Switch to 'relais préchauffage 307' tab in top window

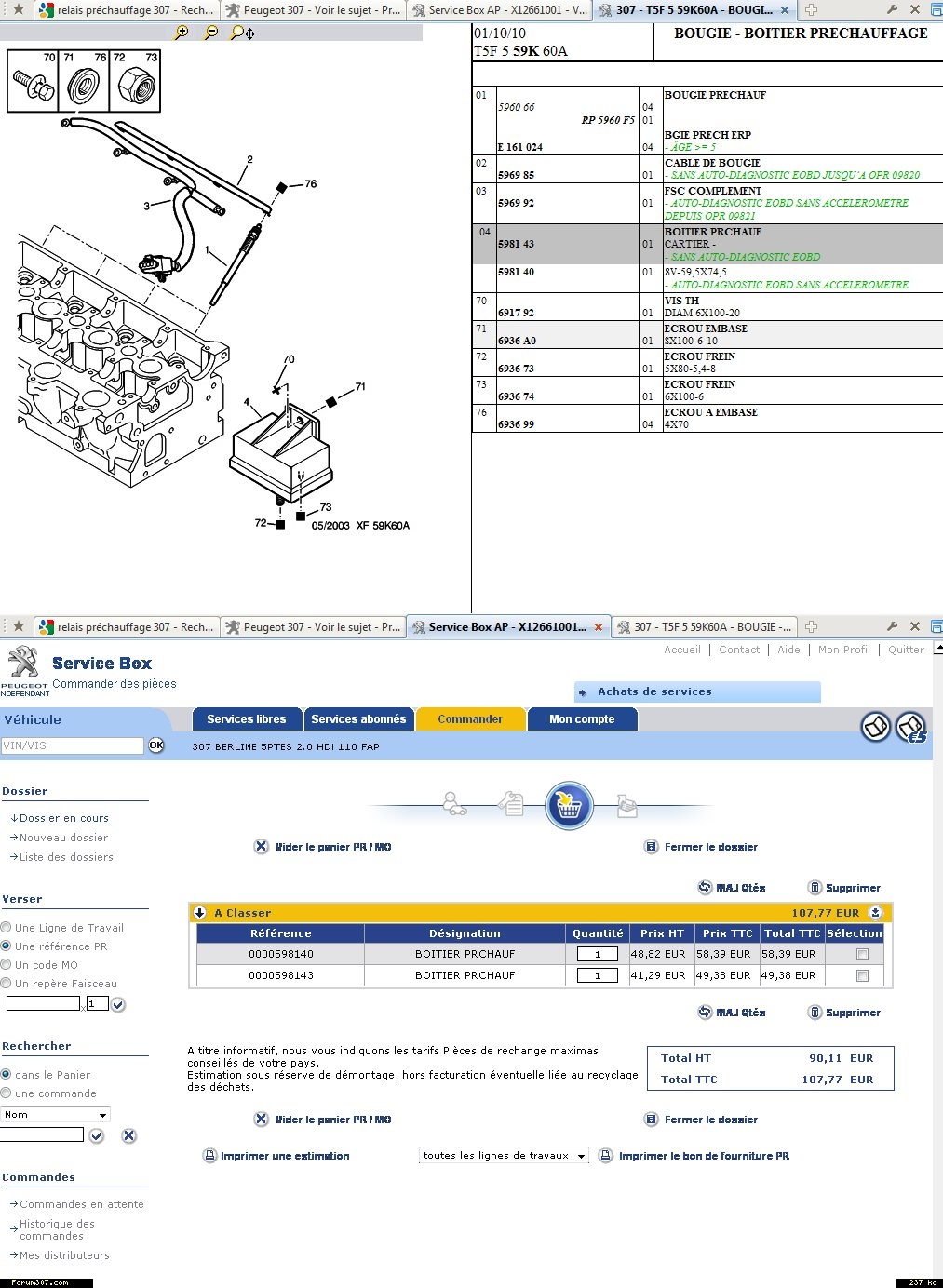pyautogui.click(x=126, y=10)
